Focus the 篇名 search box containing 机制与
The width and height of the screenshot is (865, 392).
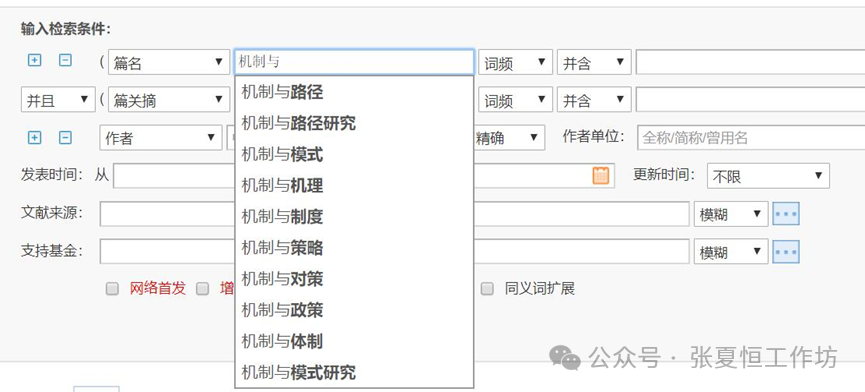354,62
